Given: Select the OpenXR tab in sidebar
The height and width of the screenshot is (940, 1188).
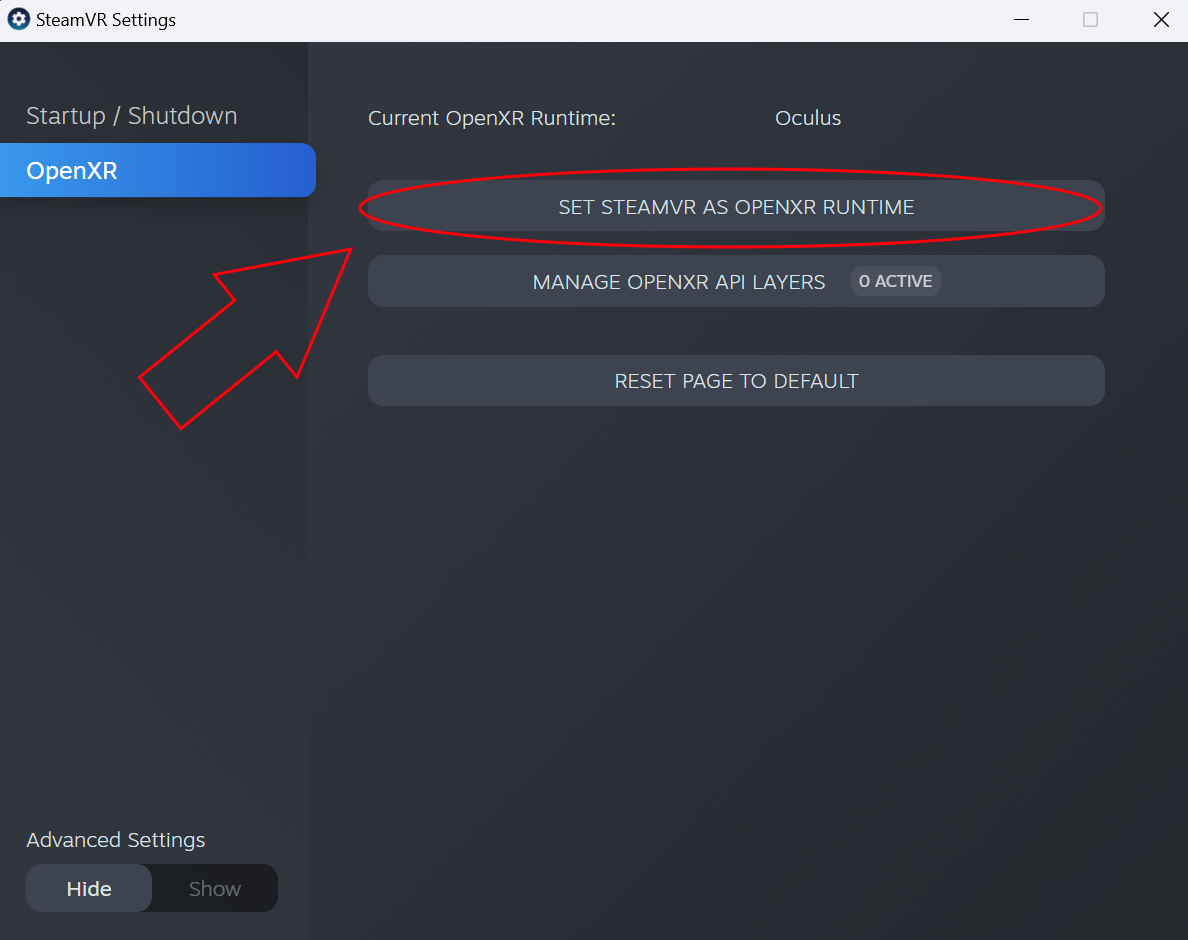Looking at the screenshot, I should point(158,170).
